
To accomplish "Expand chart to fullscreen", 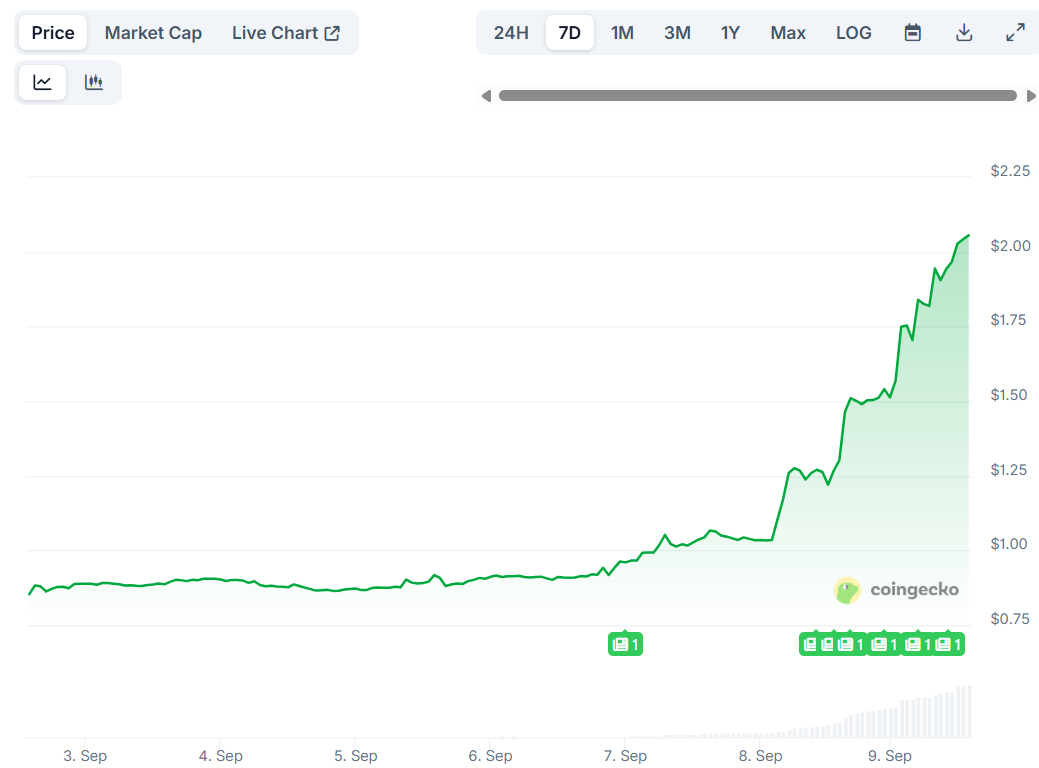I will pos(1015,32).
